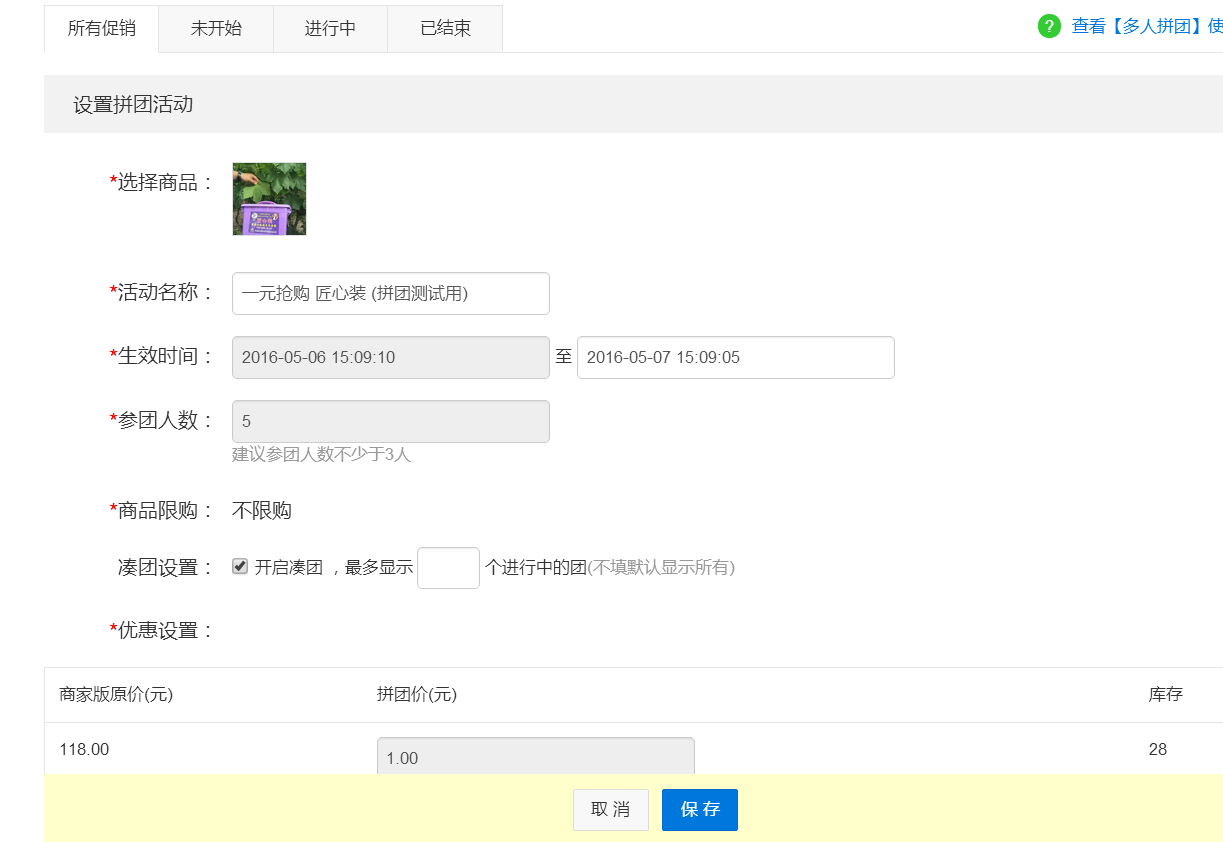The width and height of the screenshot is (1223, 842).
Task: Click the stock value 28
Action: pyautogui.click(x=1158, y=749)
